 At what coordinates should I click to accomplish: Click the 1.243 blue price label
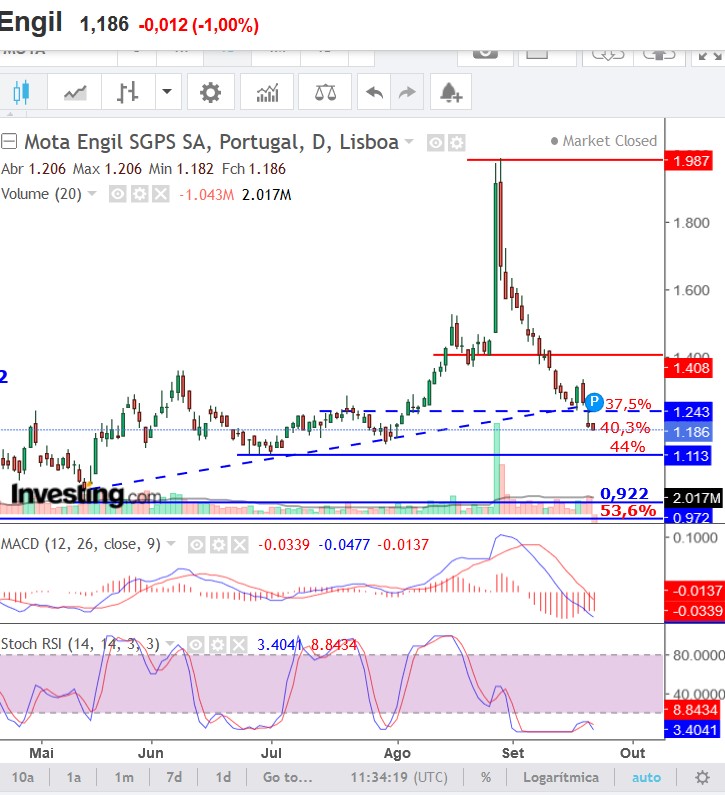[x=688, y=411]
